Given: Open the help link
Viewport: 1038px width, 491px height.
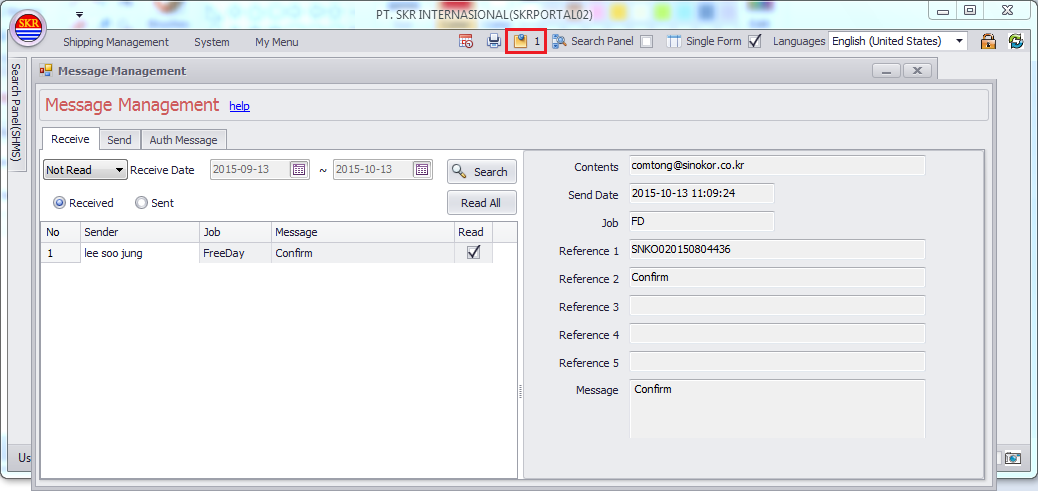Looking at the screenshot, I should (240, 106).
